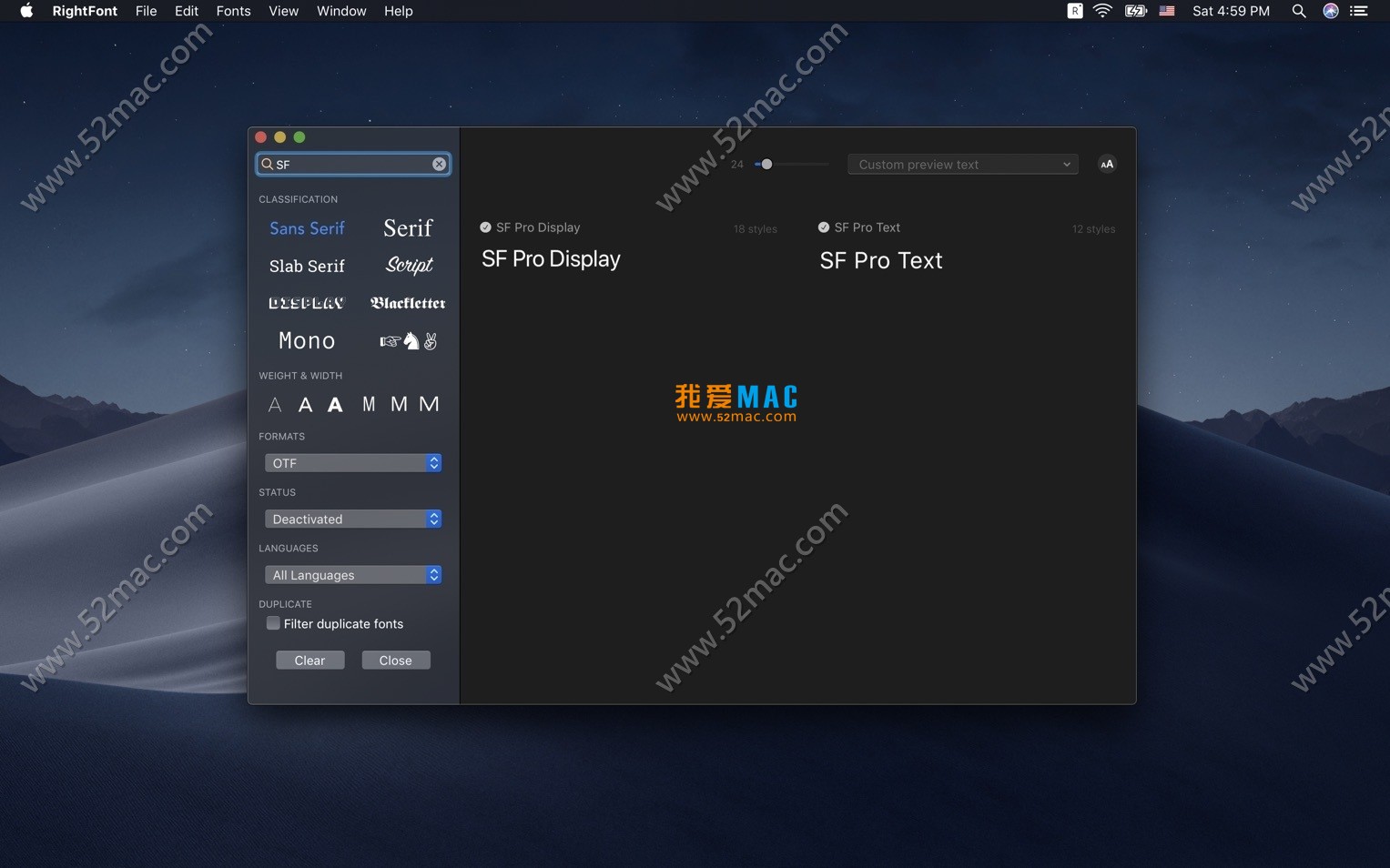The height and width of the screenshot is (868, 1390).
Task: Filter by normal width M
Action: coord(399,404)
